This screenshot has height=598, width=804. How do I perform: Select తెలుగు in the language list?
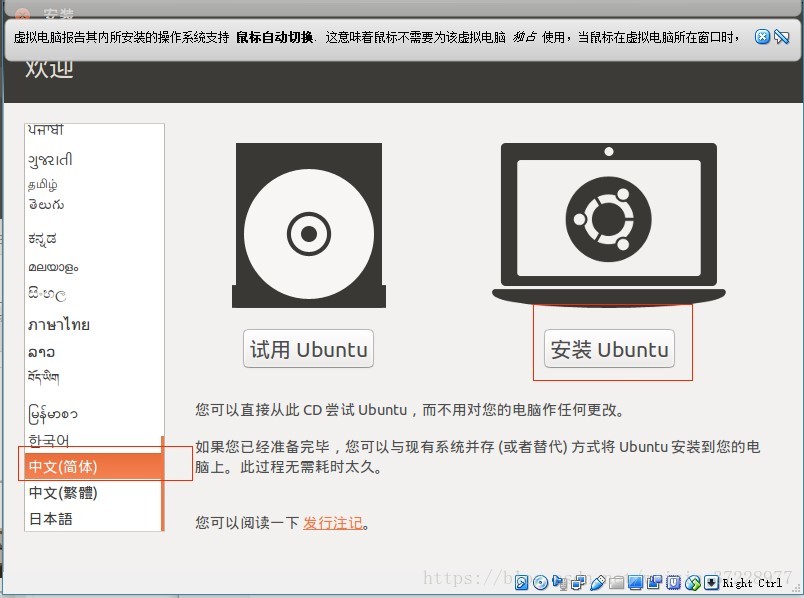(94, 205)
